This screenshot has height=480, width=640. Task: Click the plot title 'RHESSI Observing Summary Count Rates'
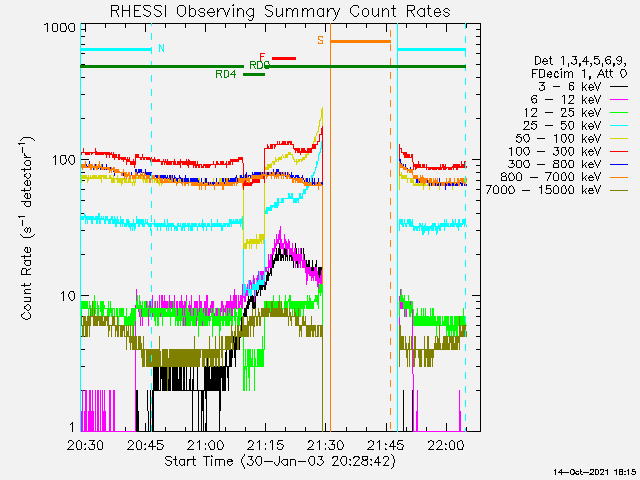280,11
